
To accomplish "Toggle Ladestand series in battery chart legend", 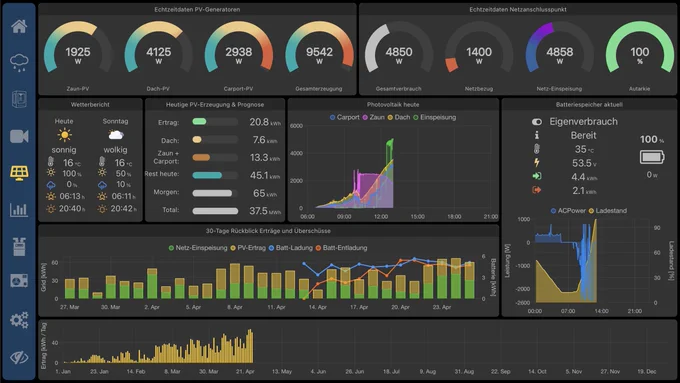I will pos(608,210).
